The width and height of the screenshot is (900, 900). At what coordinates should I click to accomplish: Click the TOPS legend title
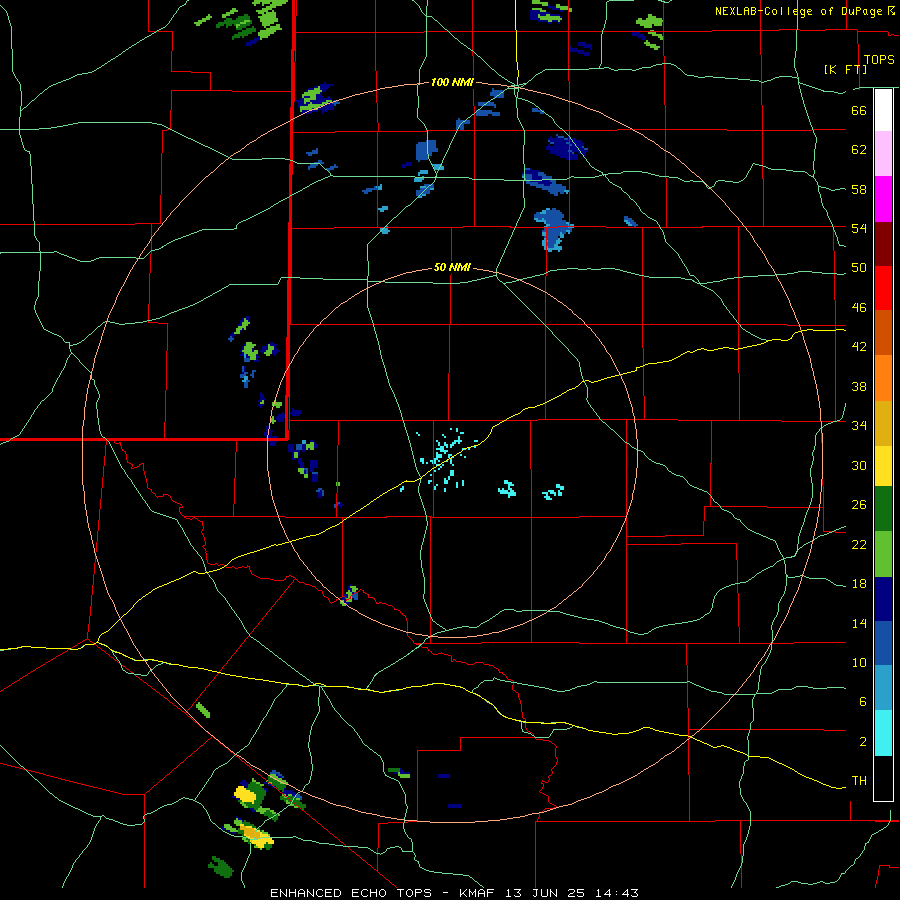click(879, 60)
